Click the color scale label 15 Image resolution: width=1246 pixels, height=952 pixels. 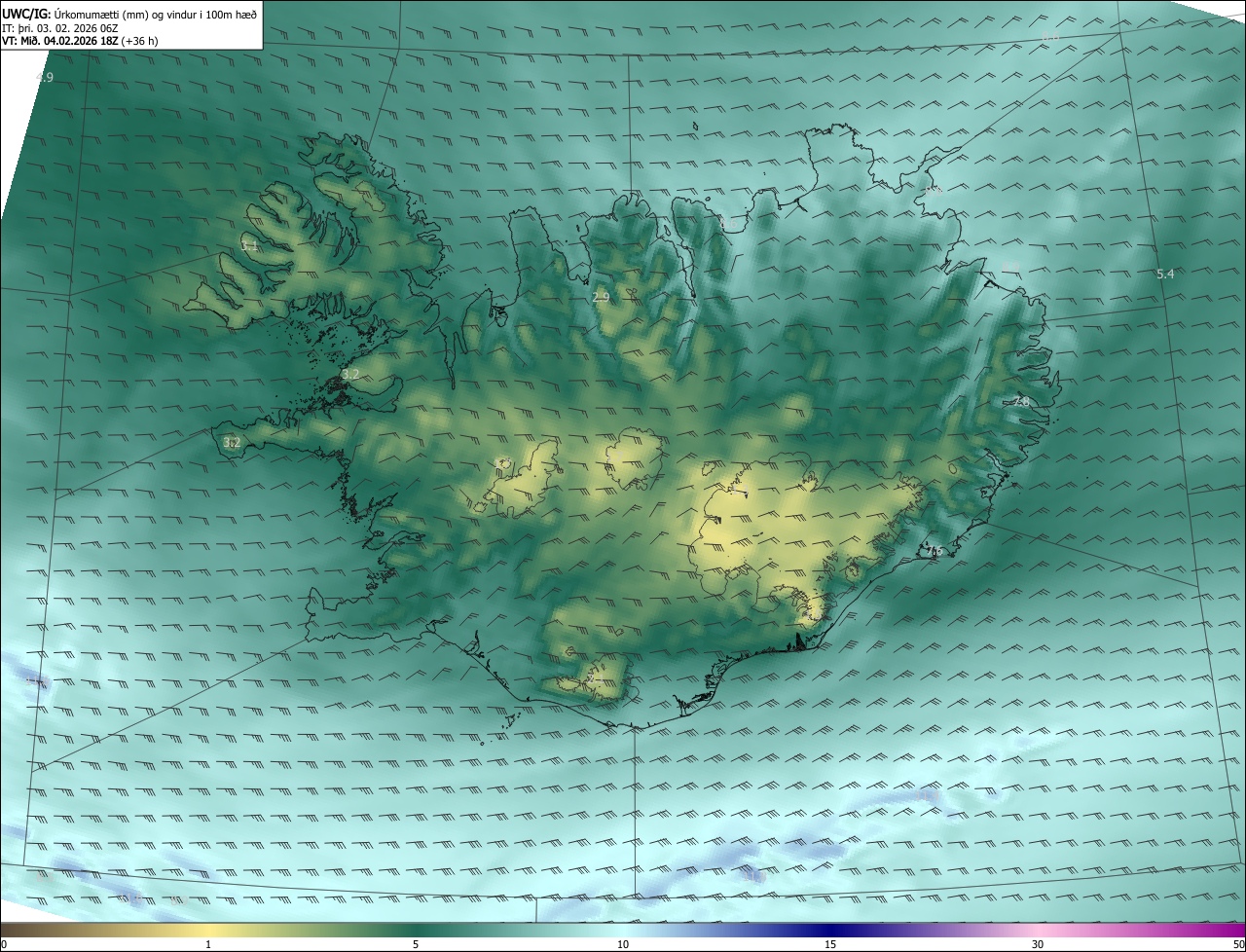pyautogui.click(x=830, y=944)
